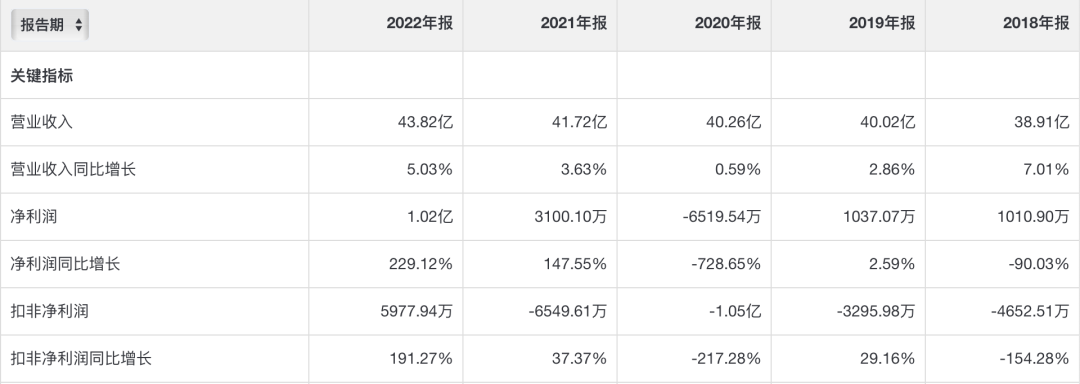
Task: Click the 关键指标 section heading
Action: 41,76
